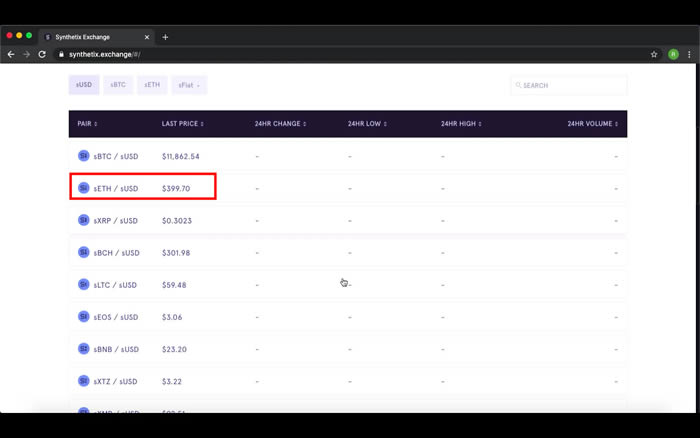This screenshot has width=700, height=438.
Task: Open the sFiat dropdown filter
Action: (x=189, y=85)
